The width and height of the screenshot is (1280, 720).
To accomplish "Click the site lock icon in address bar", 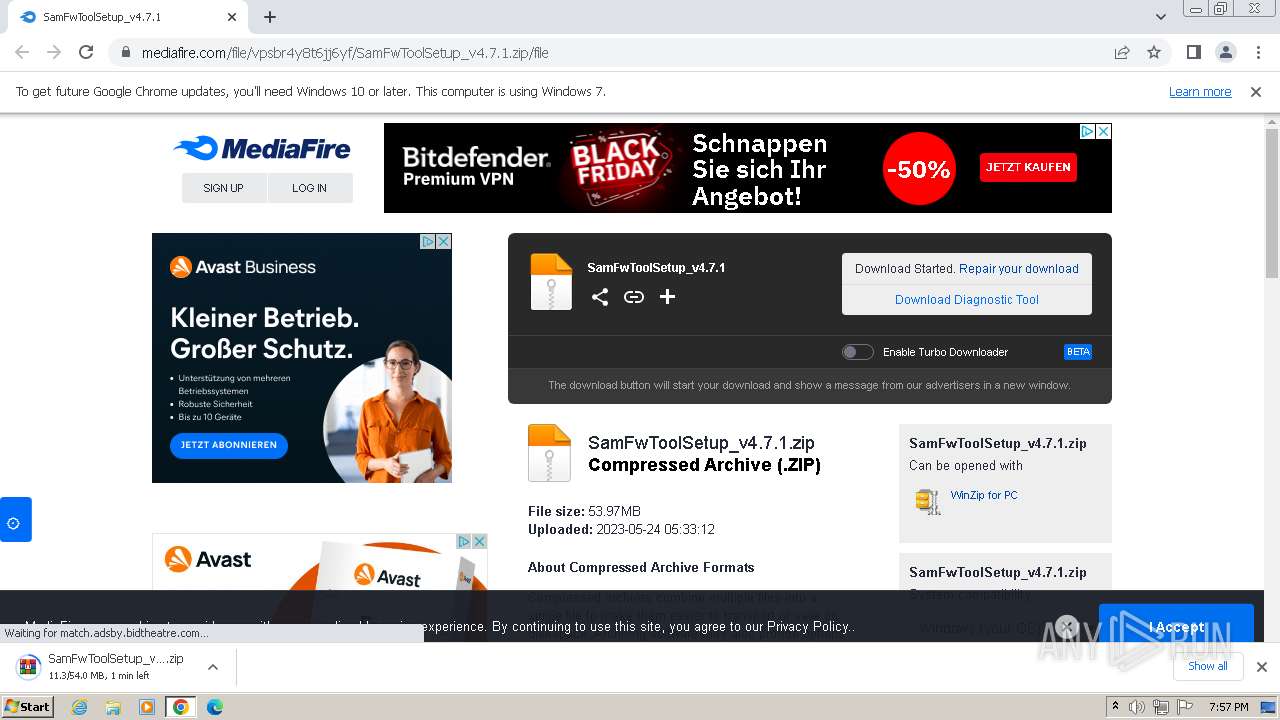I will [126, 52].
